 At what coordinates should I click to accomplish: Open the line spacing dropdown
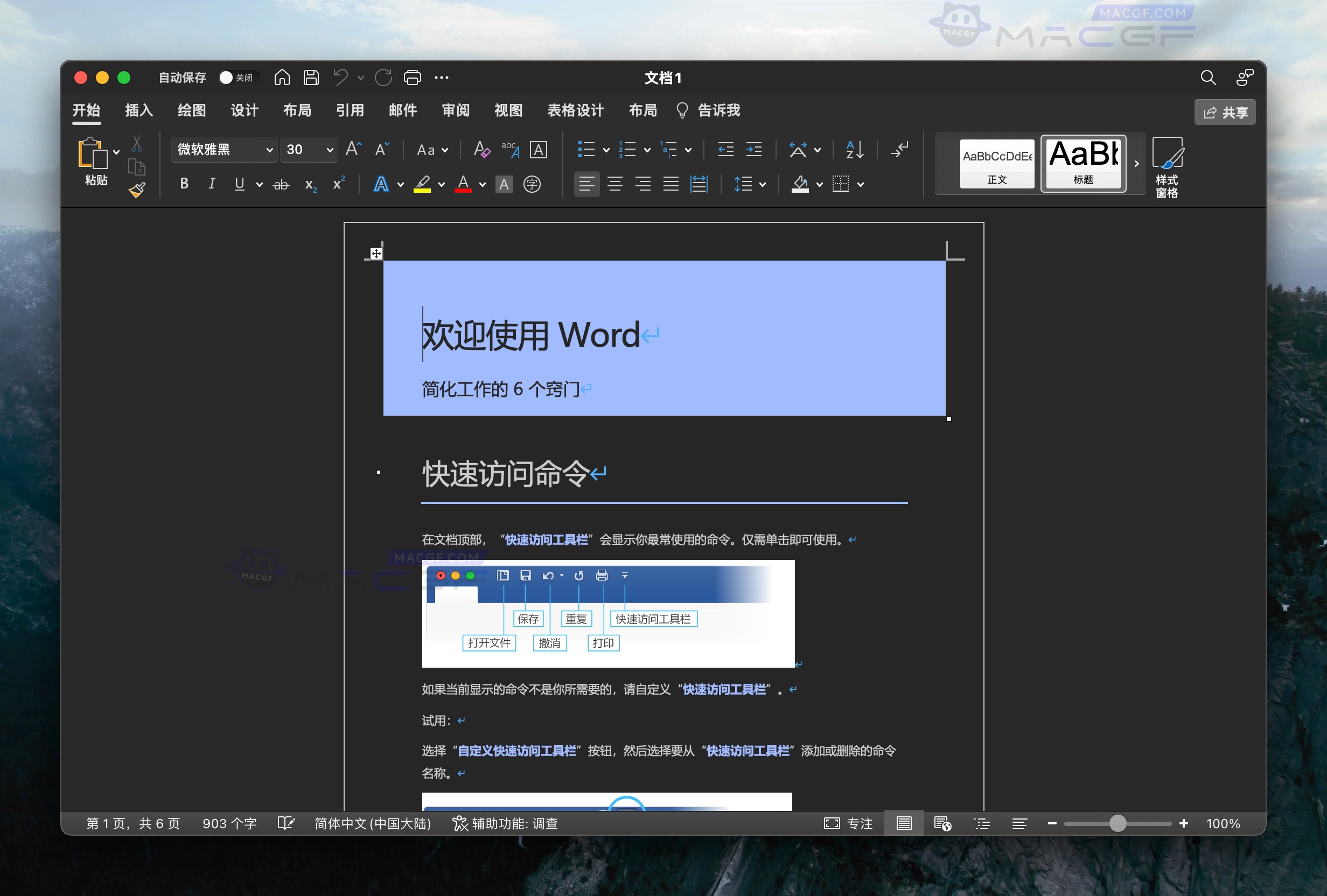749,184
